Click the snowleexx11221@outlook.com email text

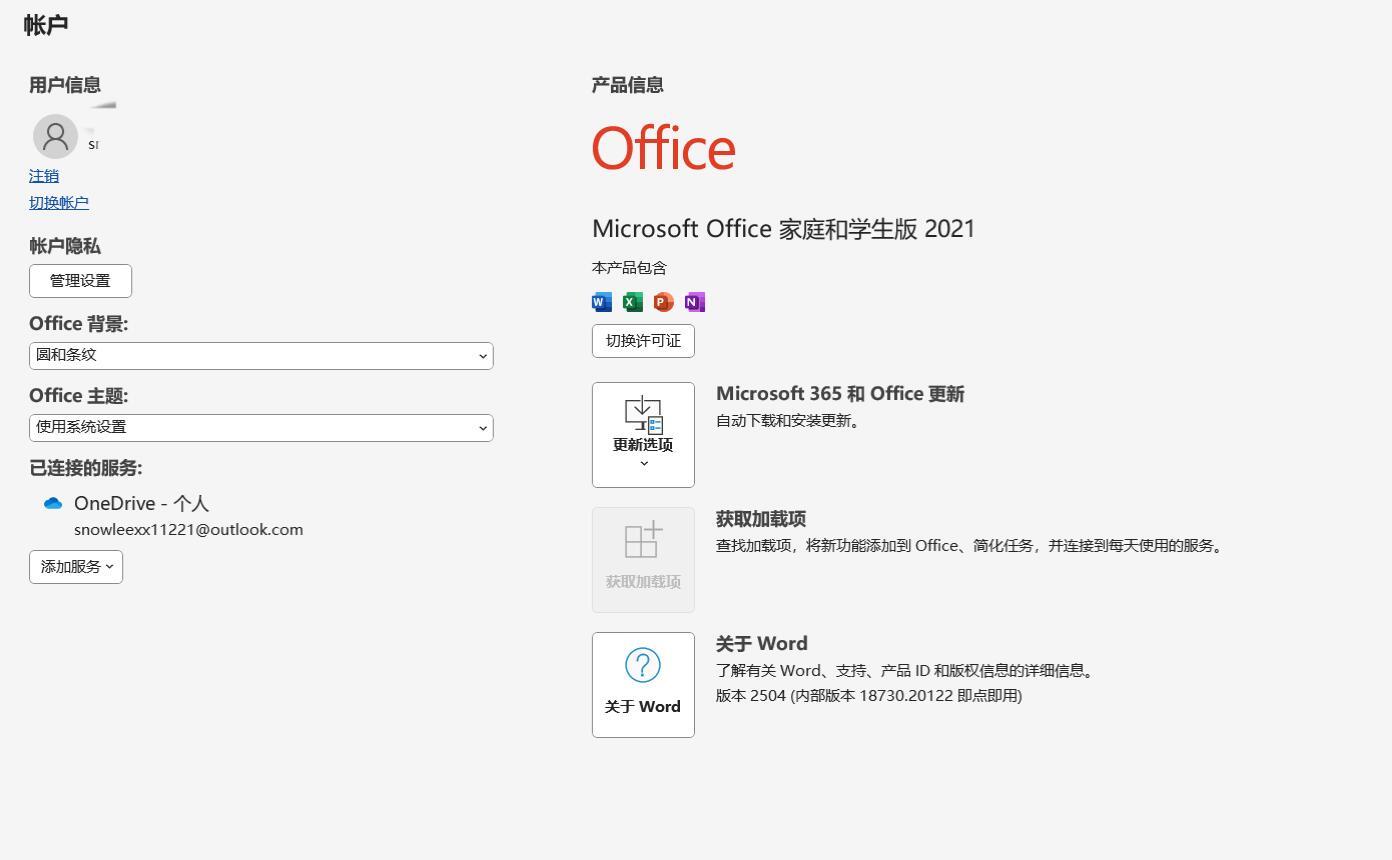pos(188,529)
